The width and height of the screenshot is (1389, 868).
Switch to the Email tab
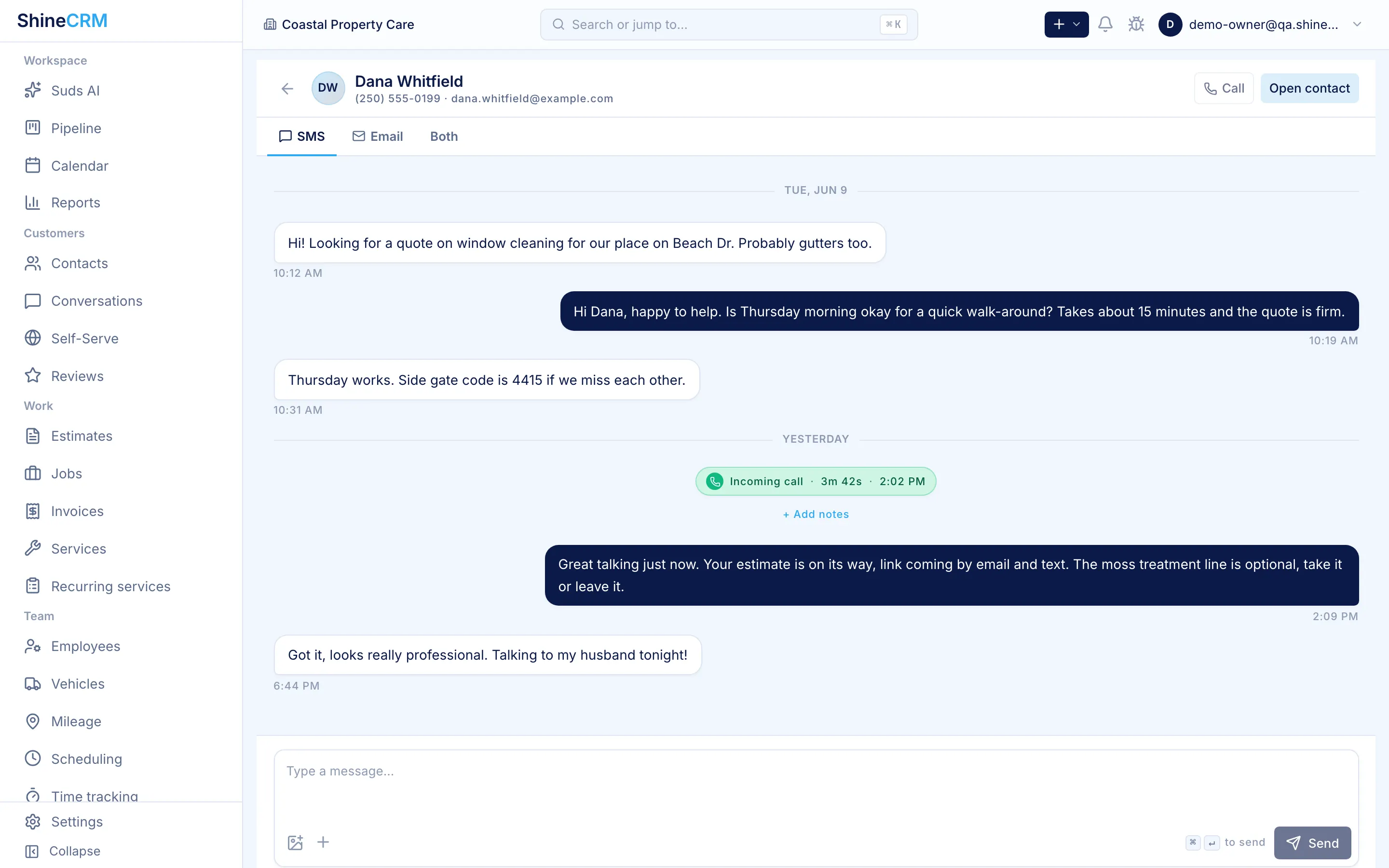(378, 136)
